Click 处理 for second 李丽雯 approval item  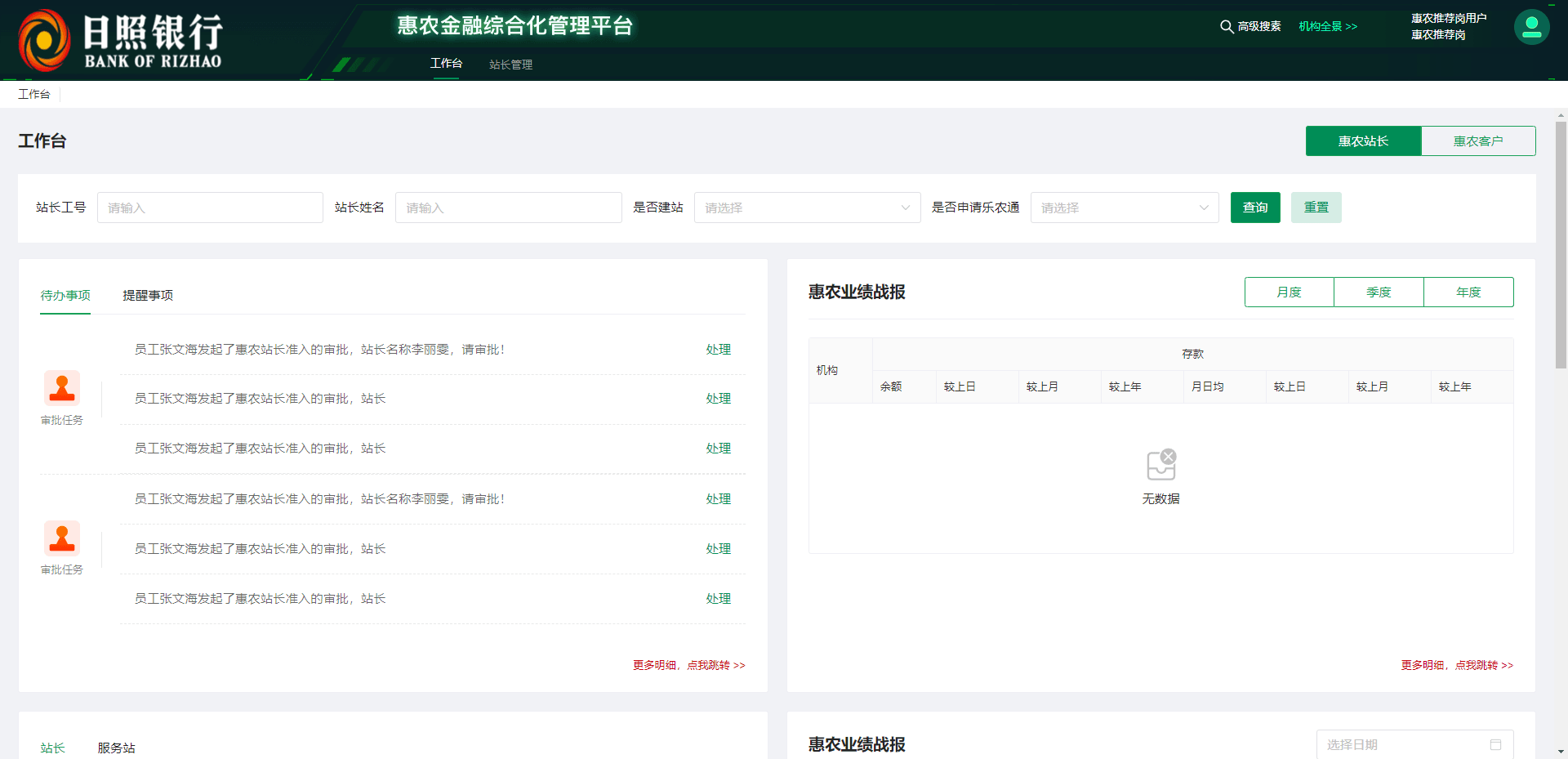[x=718, y=498]
